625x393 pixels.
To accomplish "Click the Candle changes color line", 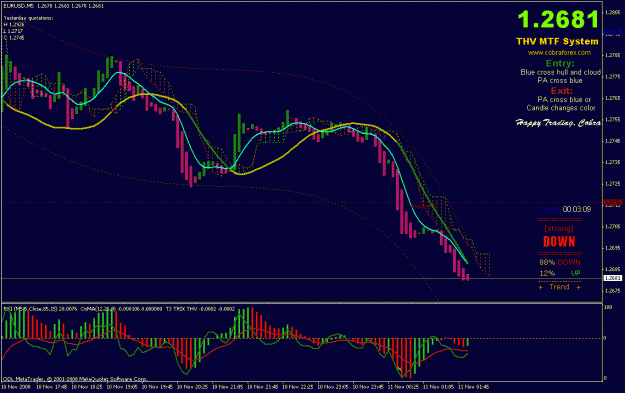I will 561,108.
